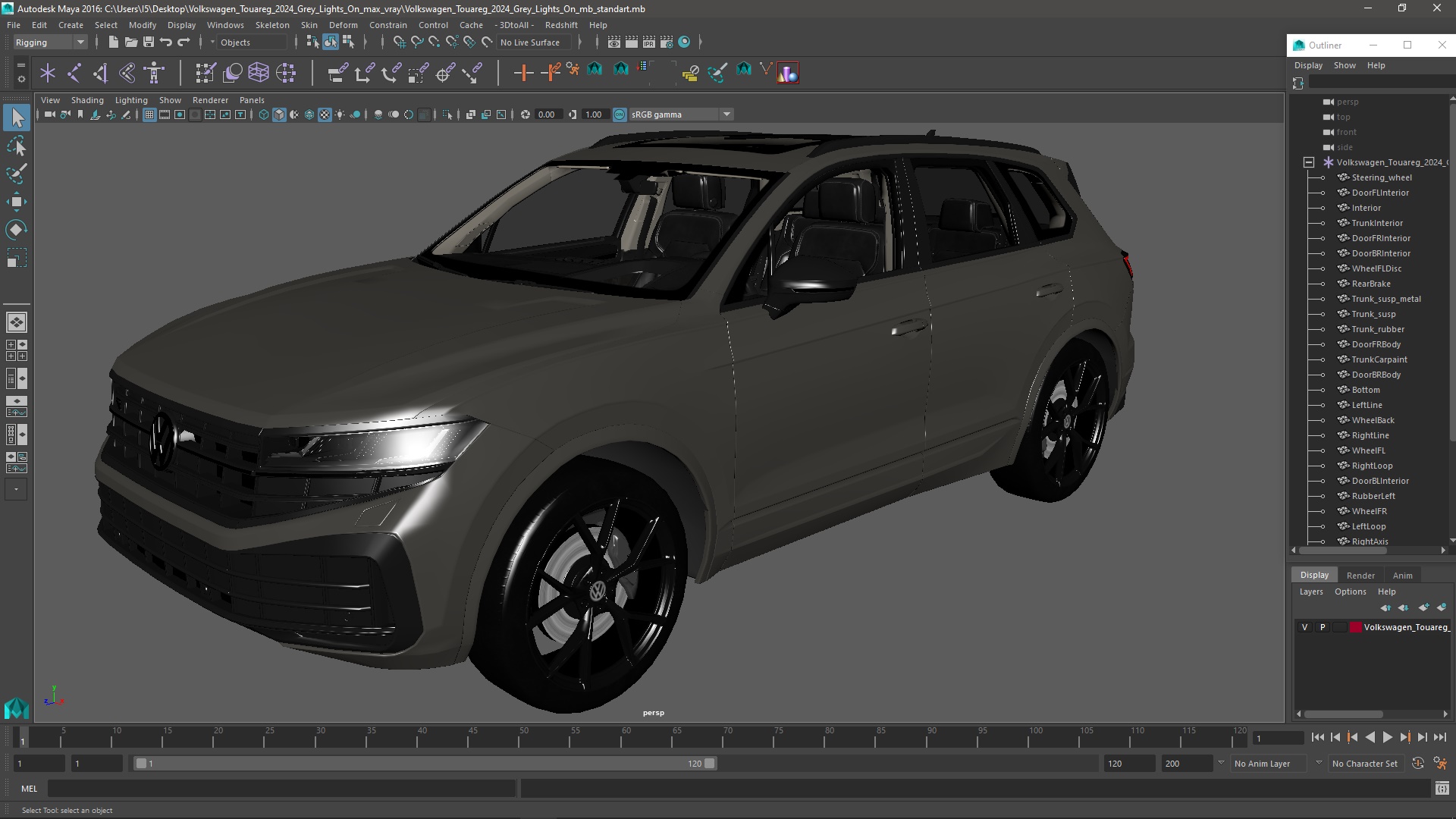
Task: Select the Select Tool arrow in toolbox
Action: click(17, 117)
